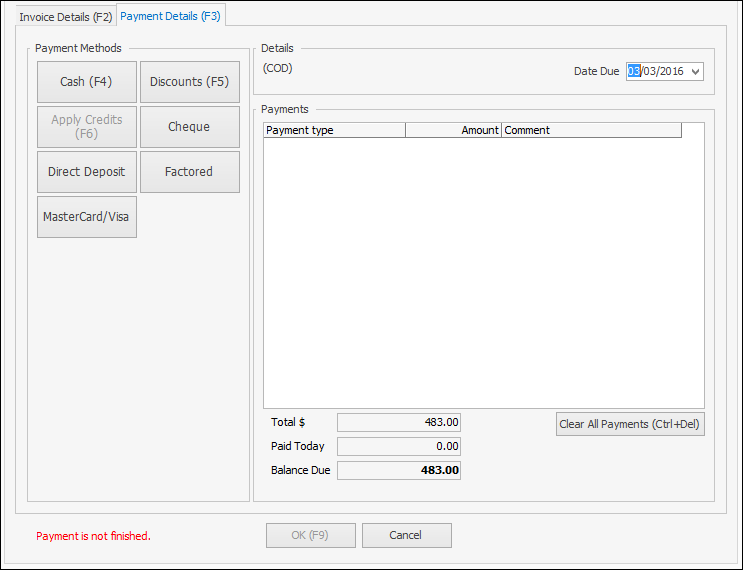Select the Payment Details (F3) tab
This screenshot has width=743, height=570.
click(171, 16)
